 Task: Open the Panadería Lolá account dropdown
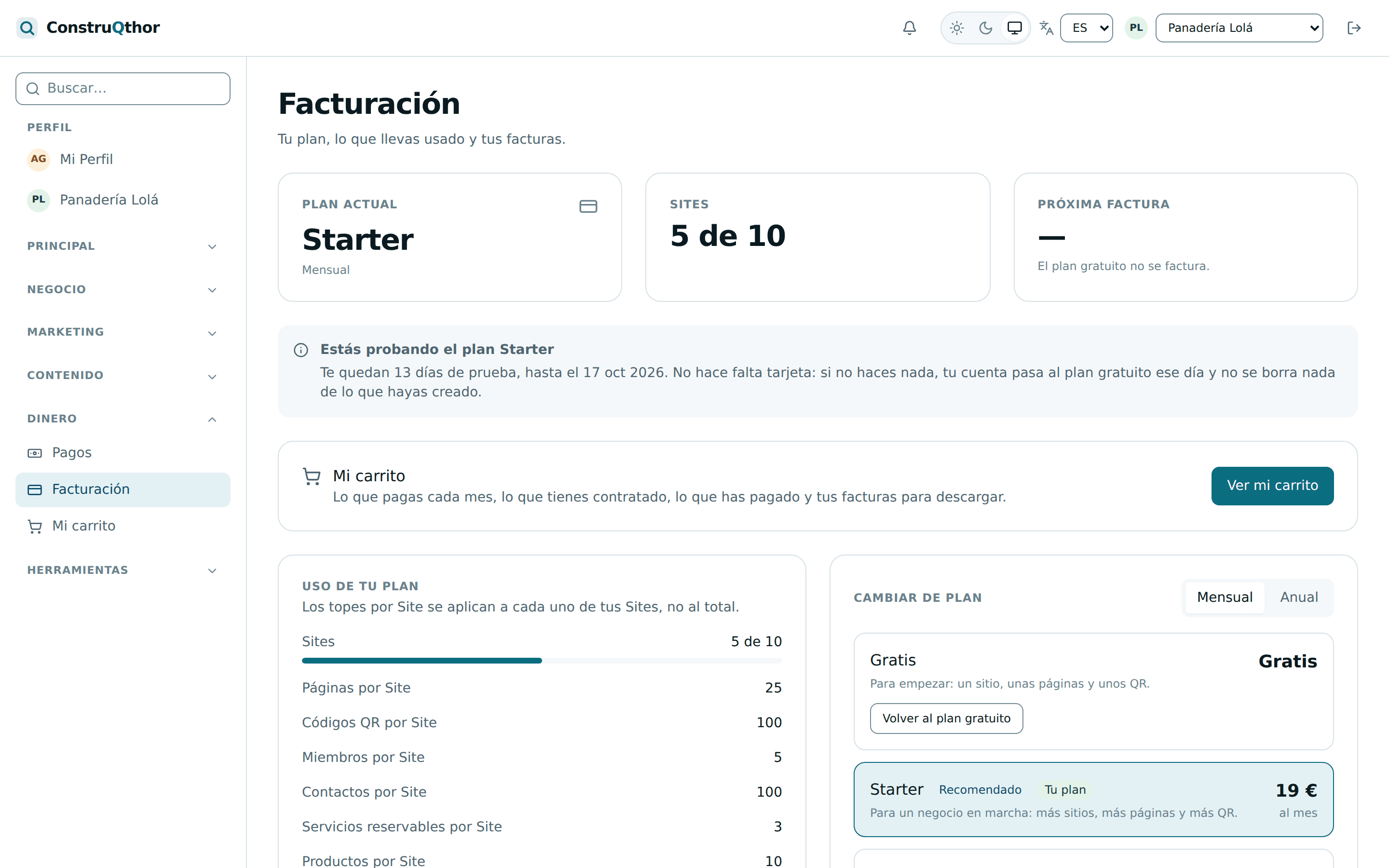click(x=1239, y=27)
